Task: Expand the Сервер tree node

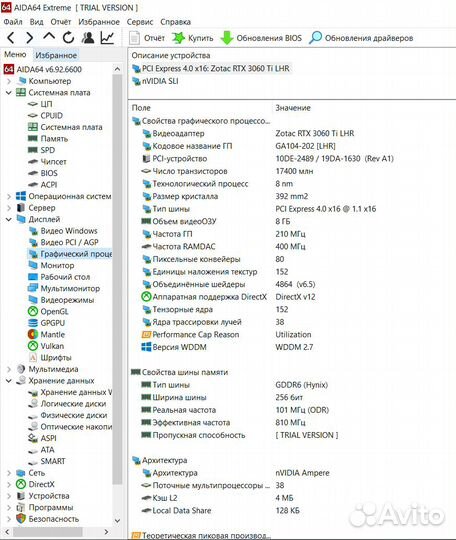Action: click(x=9, y=208)
